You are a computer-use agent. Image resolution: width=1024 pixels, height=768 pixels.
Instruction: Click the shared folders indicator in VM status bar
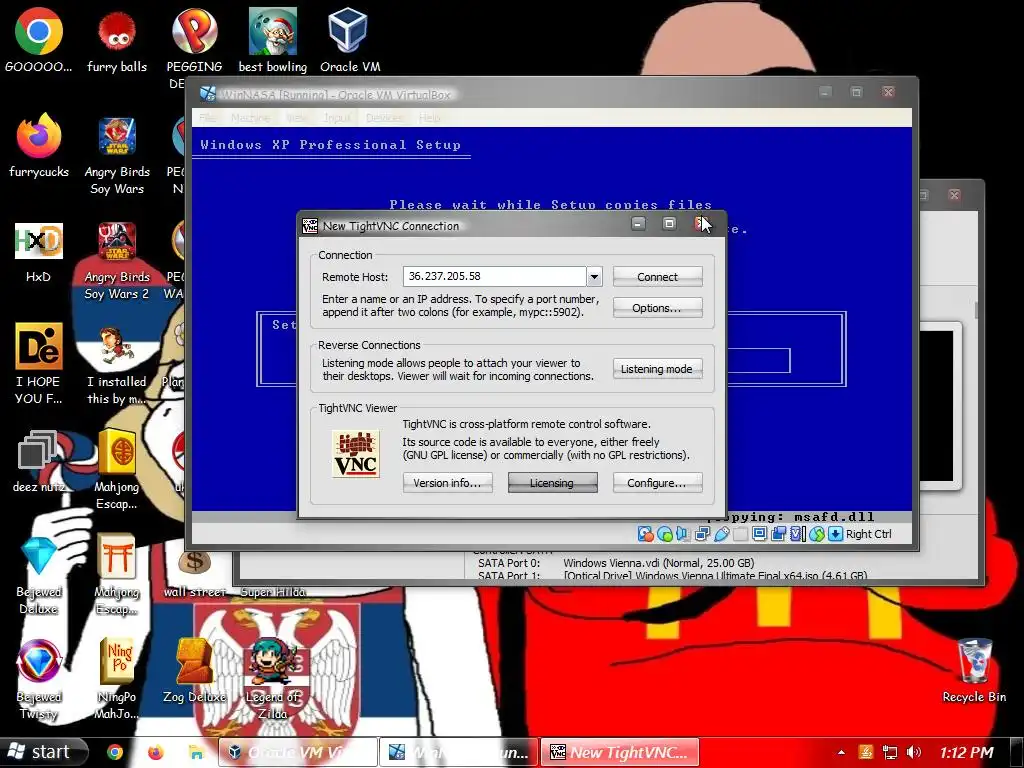(740, 534)
